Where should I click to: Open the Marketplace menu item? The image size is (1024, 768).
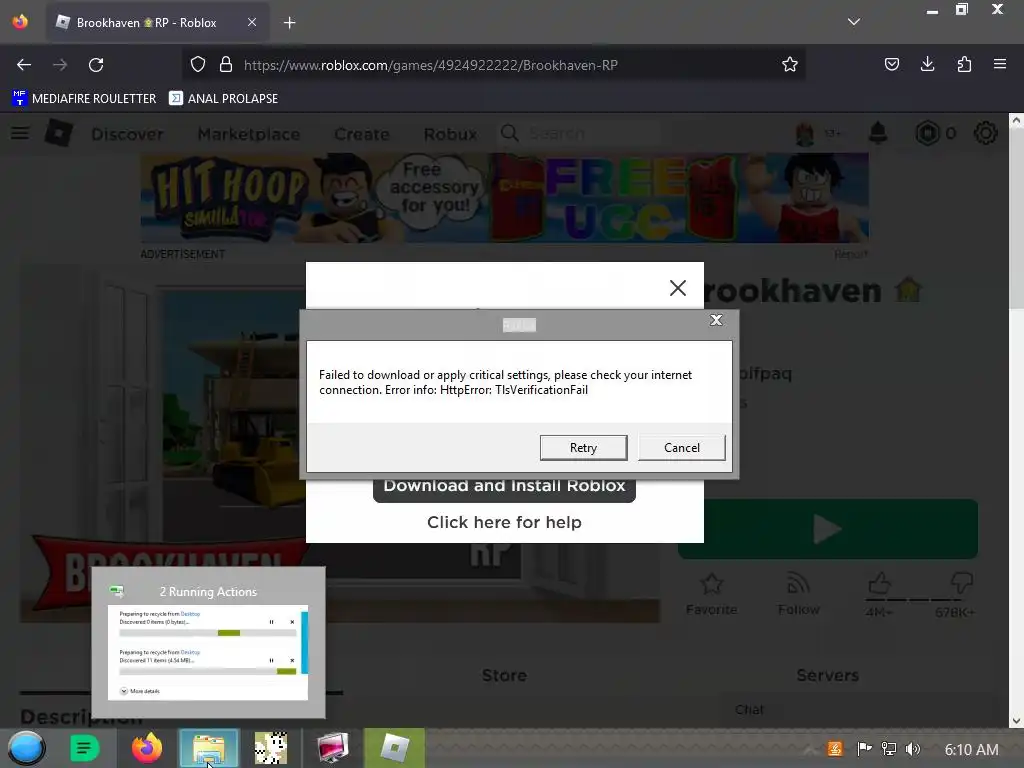coord(249,134)
